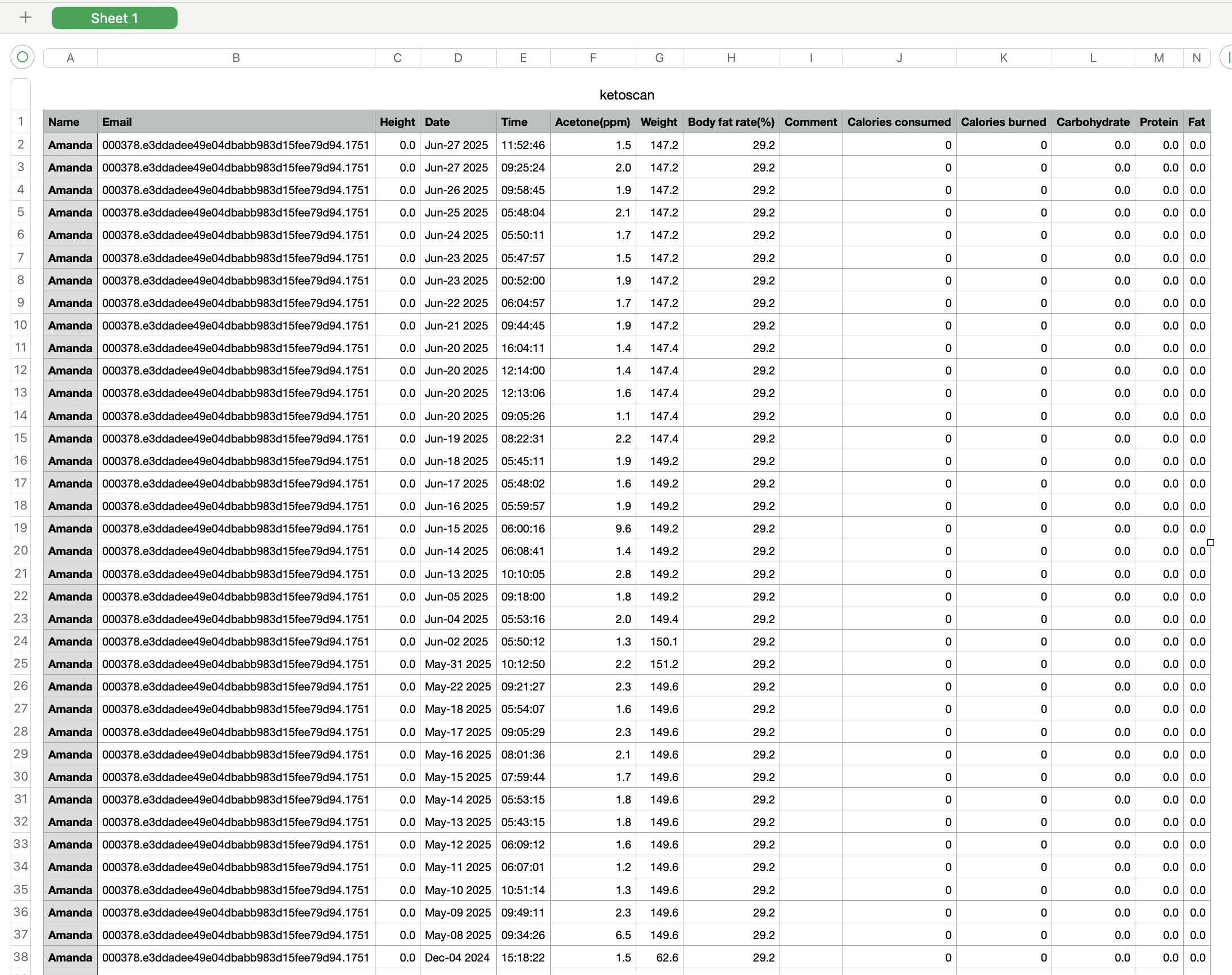Click time cell 09:25:24
The width and height of the screenshot is (1232, 975).
tap(523, 167)
